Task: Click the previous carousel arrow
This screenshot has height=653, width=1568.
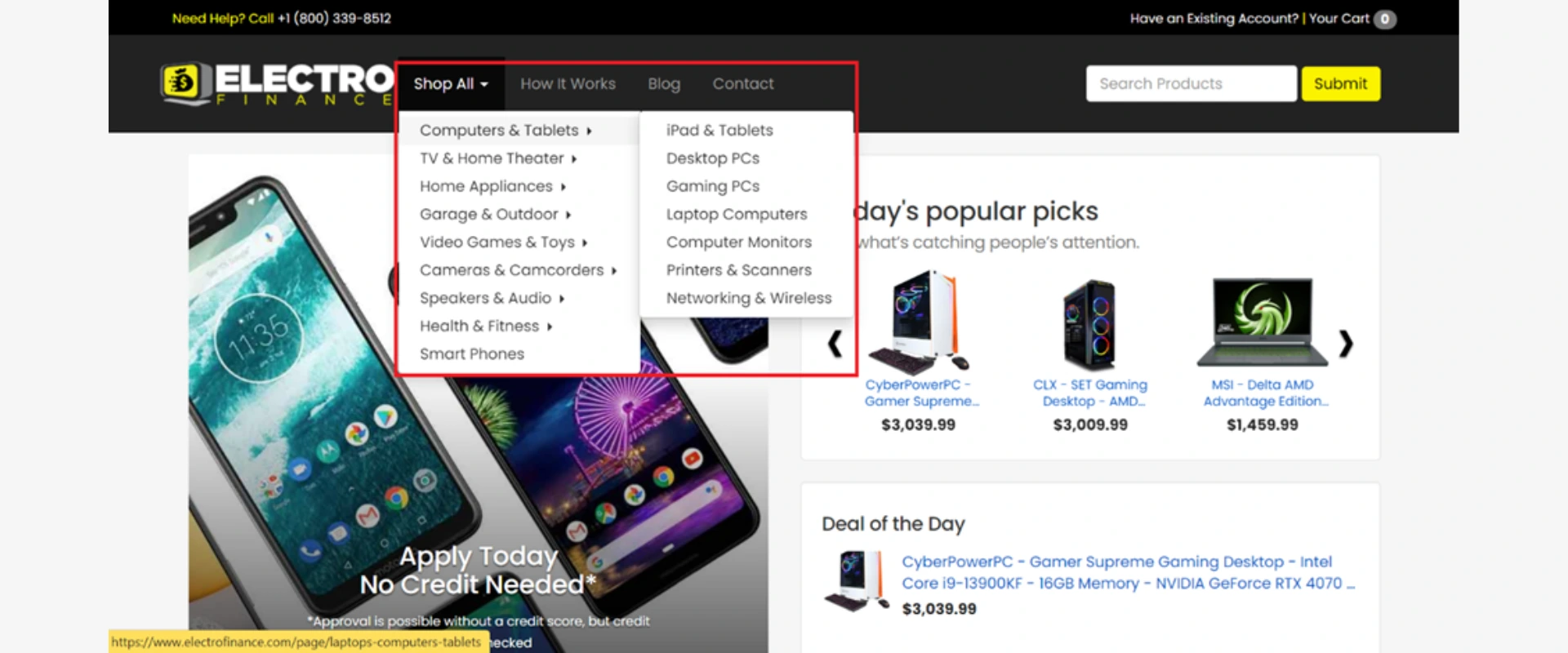Action: click(835, 344)
